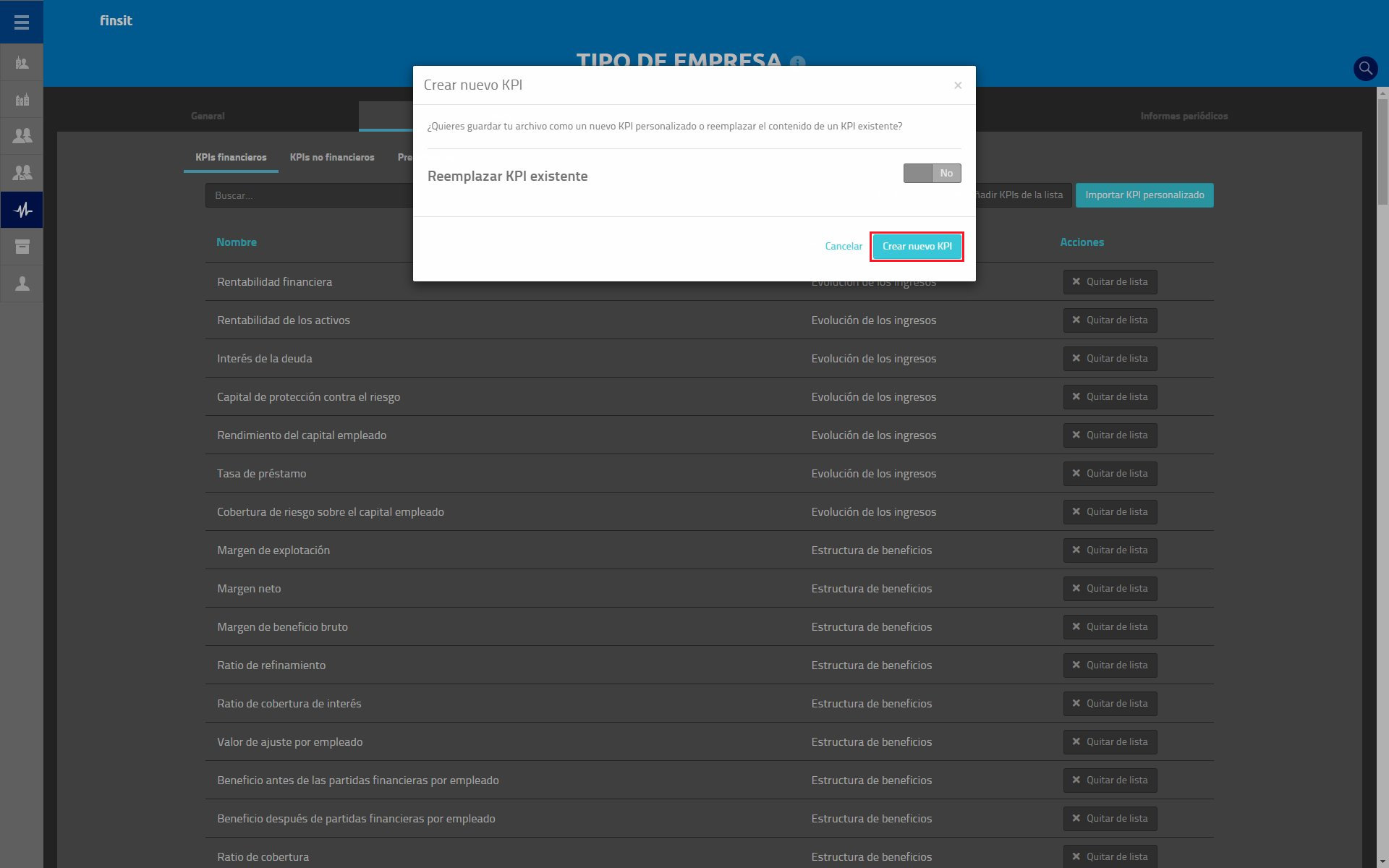Select the user-group sidebar icon
This screenshot has height=868, width=1389.
click(x=22, y=173)
